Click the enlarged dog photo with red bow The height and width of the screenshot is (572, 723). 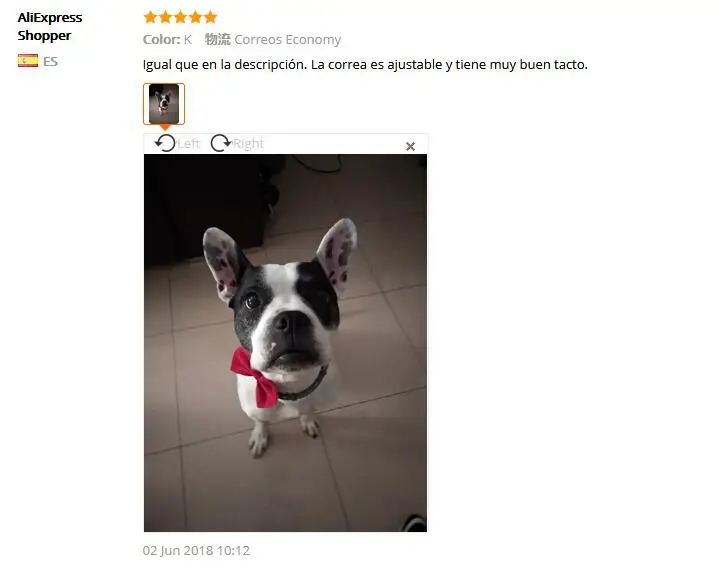pos(285,343)
